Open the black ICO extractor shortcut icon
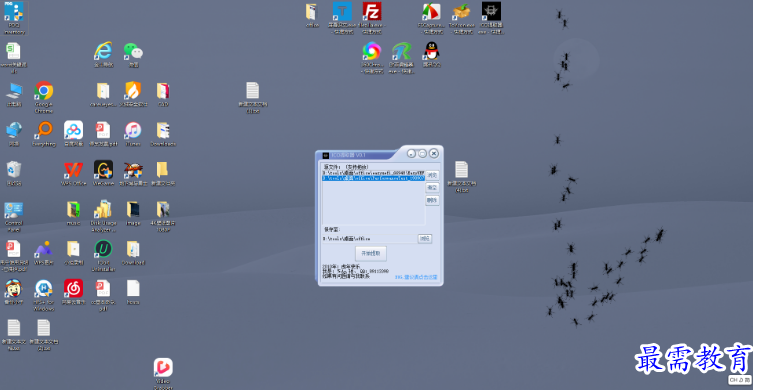This screenshot has width=759, height=390. [491, 11]
